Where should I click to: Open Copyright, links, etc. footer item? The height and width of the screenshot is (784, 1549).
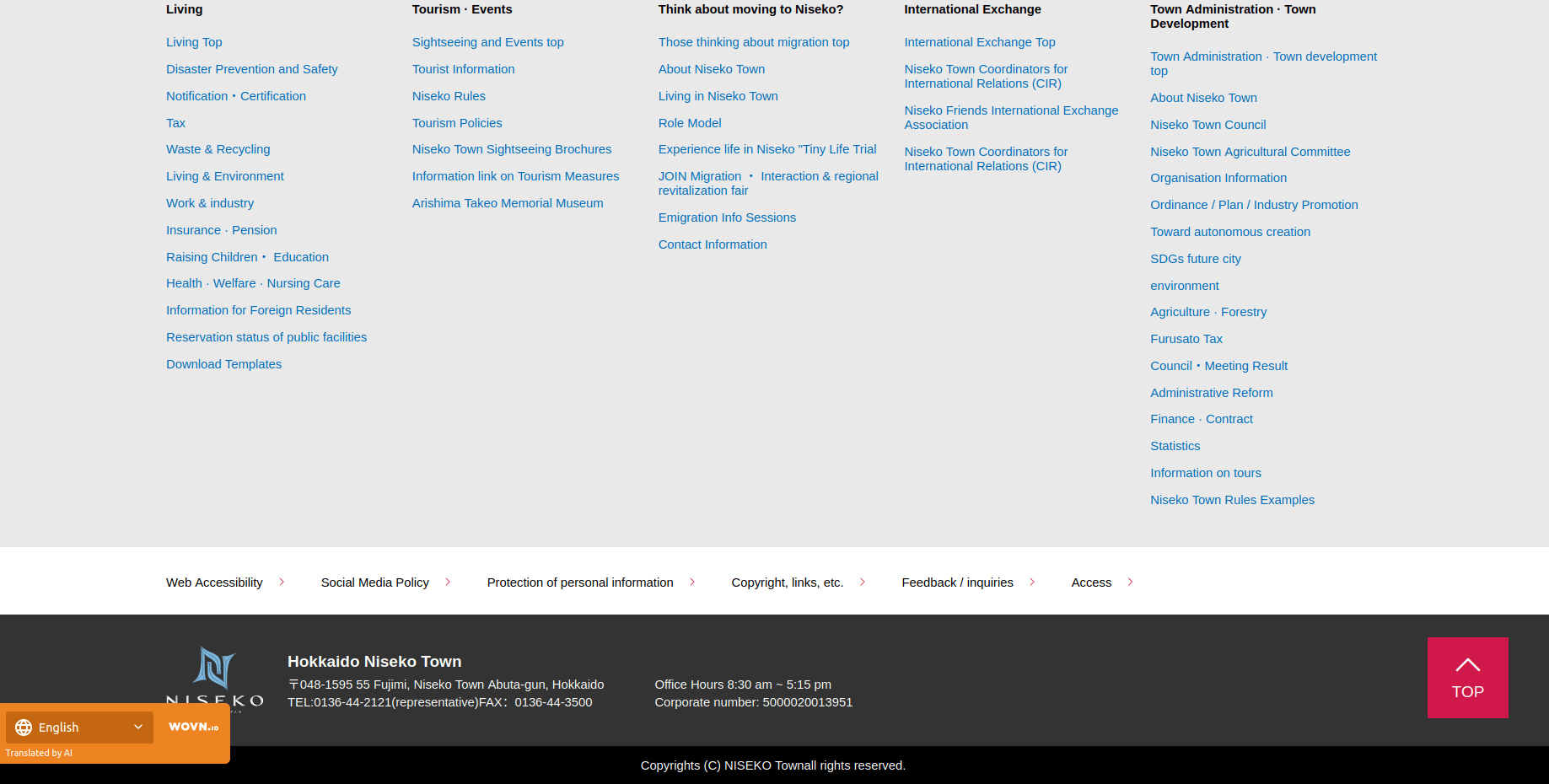[x=787, y=583]
